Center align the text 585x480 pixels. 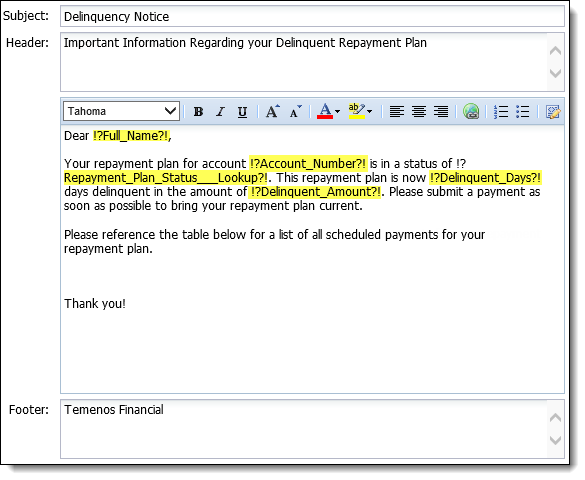(x=419, y=112)
